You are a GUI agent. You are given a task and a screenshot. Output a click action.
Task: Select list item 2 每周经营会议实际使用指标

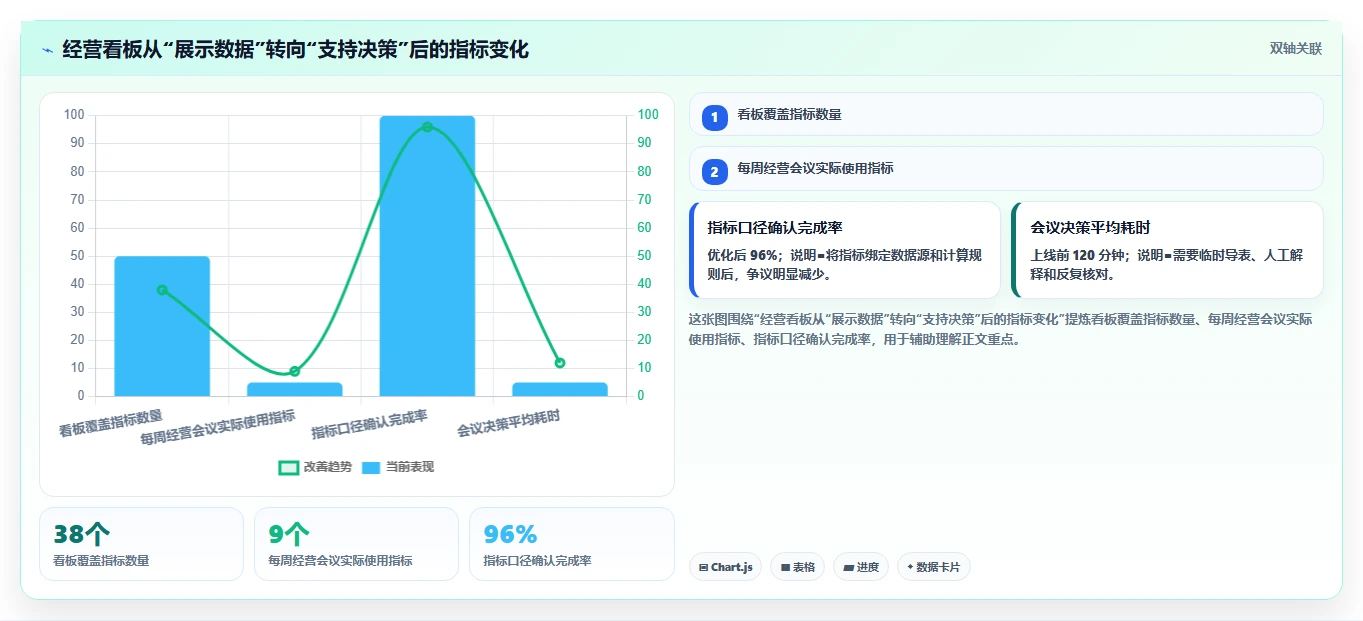click(1006, 169)
